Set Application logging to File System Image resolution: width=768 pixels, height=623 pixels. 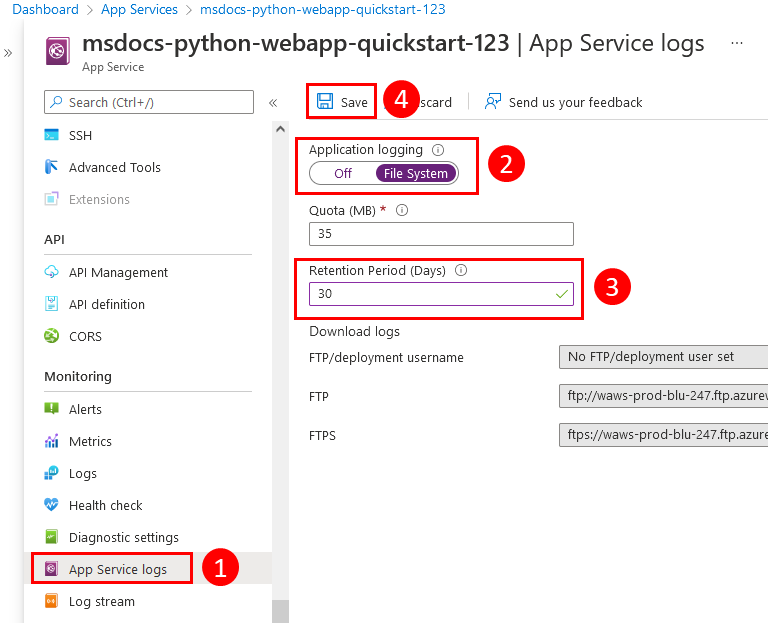click(416, 173)
